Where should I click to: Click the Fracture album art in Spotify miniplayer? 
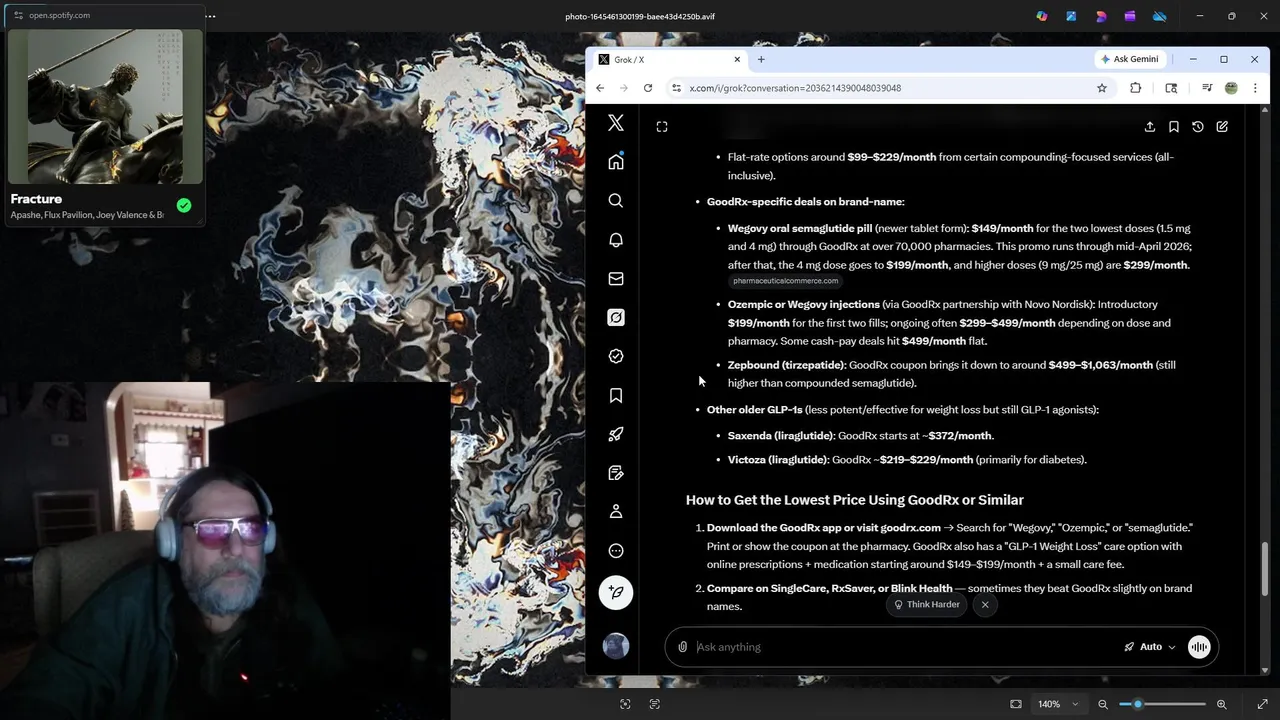coord(105,107)
